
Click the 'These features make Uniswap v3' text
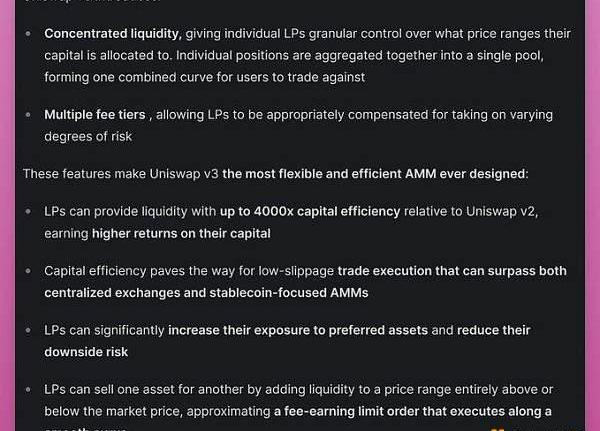point(120,173)
